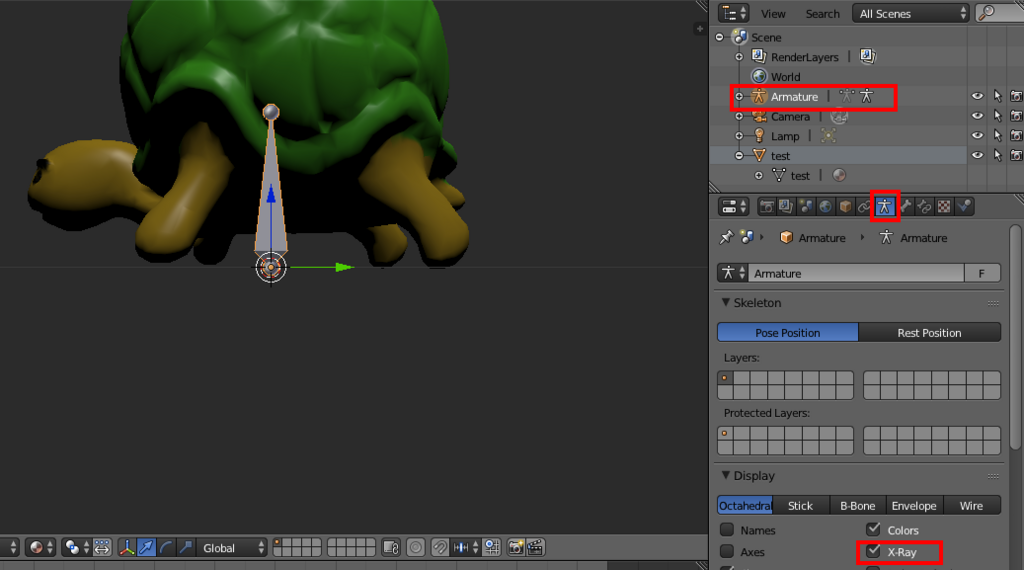Collapse the Display panel
Screen dimensions: 1024x570
pyautogui.click(x=726, y=475)
